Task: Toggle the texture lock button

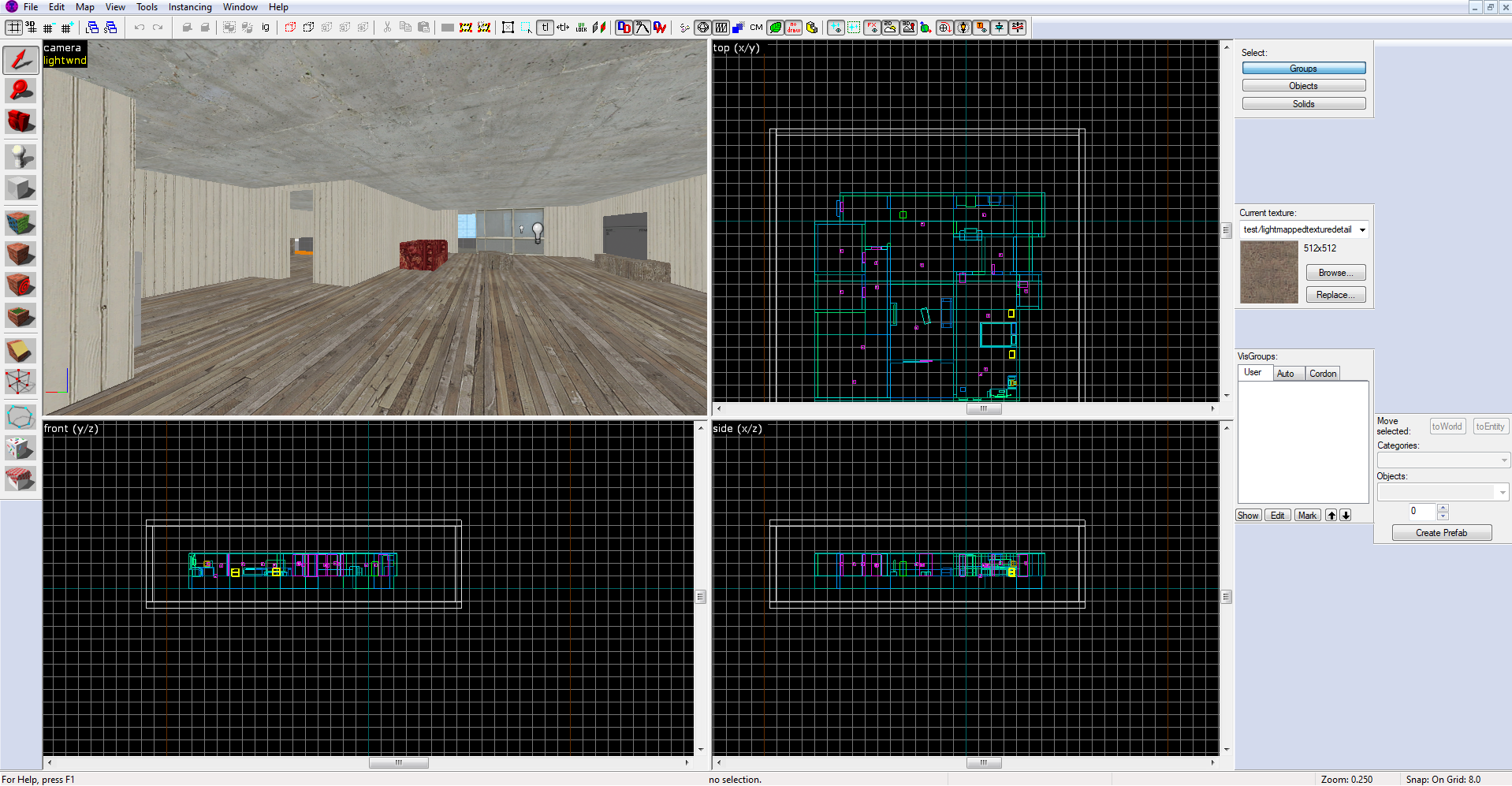Action: click(x=545, y=27)
